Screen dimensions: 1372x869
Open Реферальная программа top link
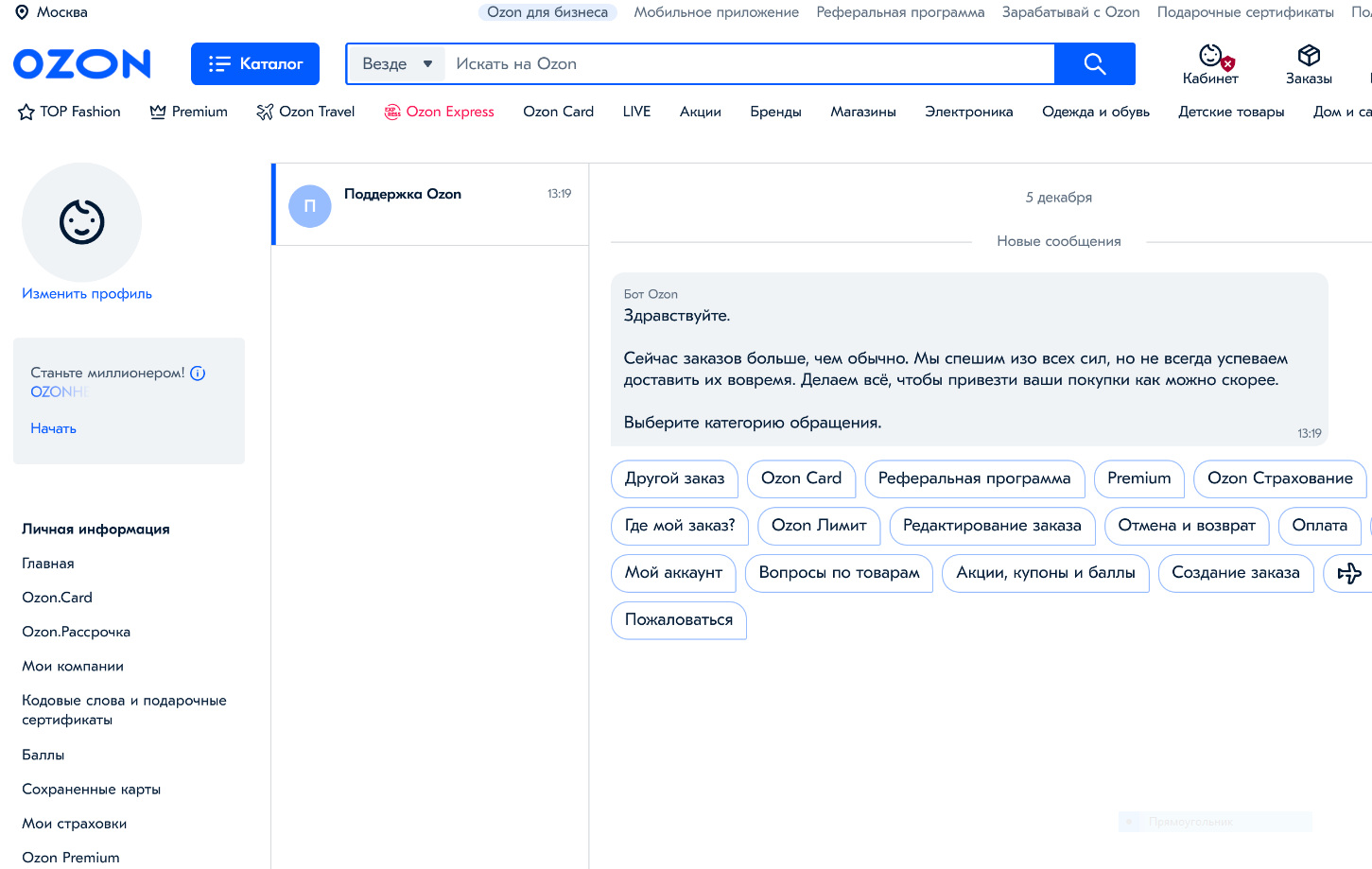900,12
